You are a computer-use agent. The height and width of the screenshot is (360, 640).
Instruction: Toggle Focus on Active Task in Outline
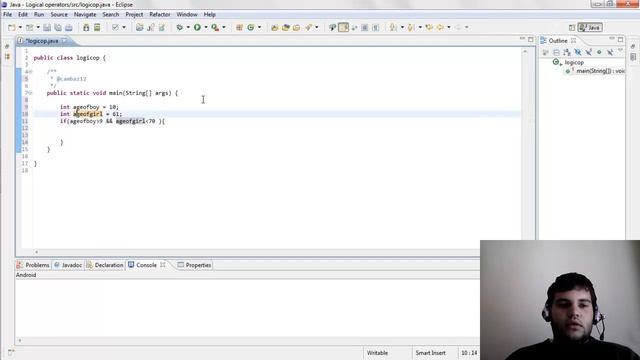pos(546,52)
